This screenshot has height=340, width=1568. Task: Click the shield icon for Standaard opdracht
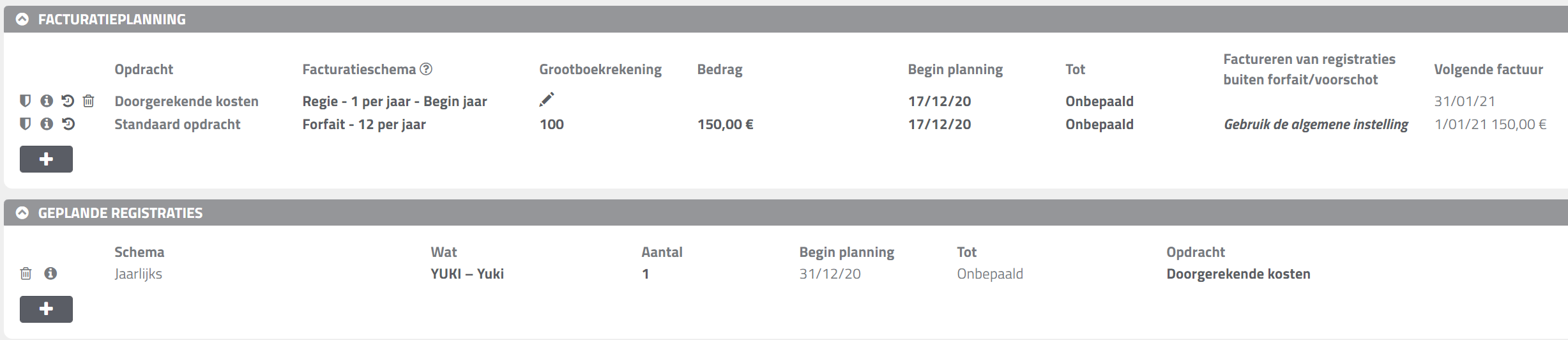pos(25,124)
